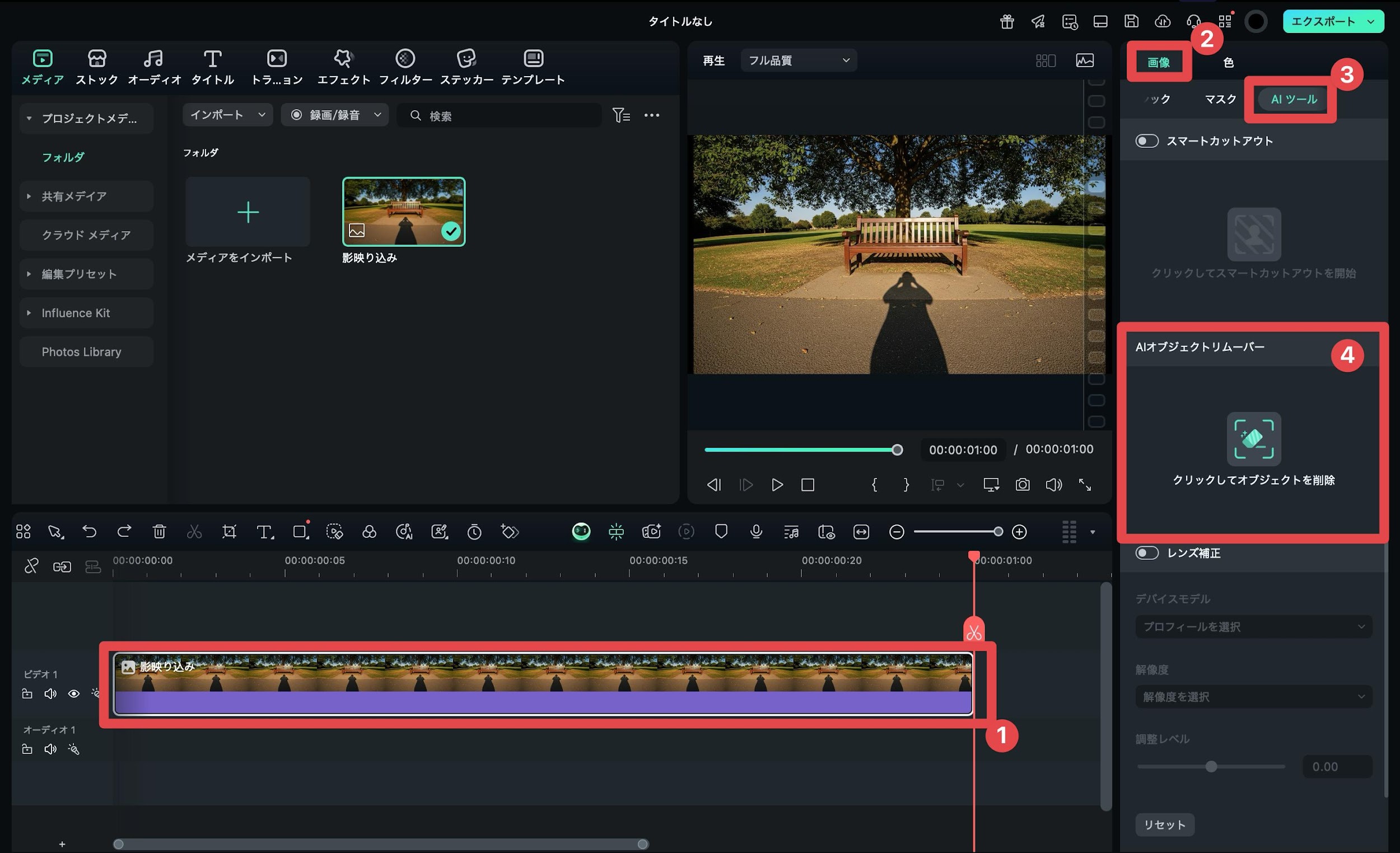The image size is (1400, 853).
Task: Open the resolution selection dropdown
Action: (x=1253, y=697)
